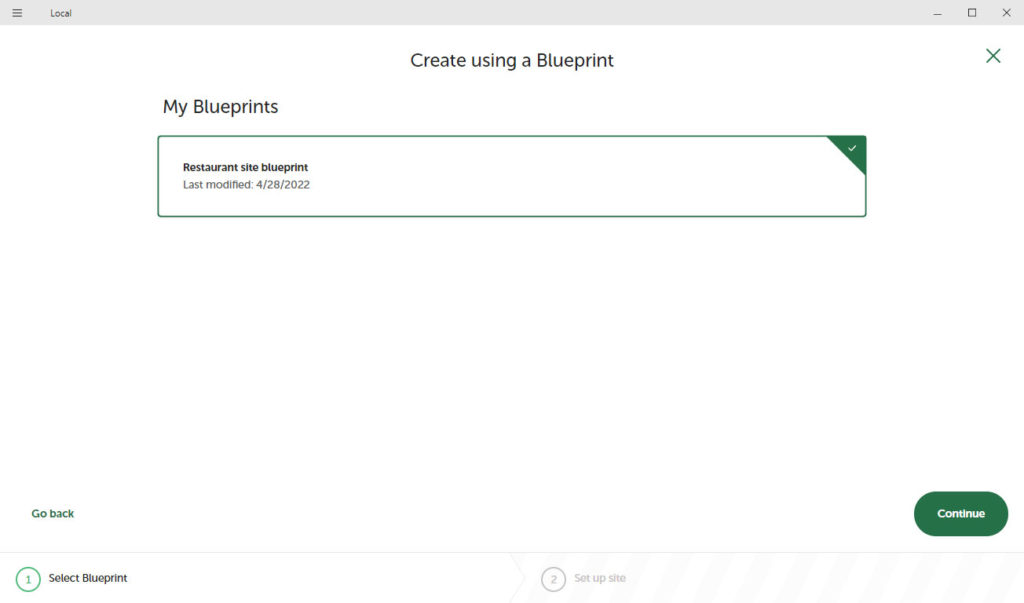Click the step 2 circle icon
Screen dimensions: 1024x603
(x=553, y=579)
